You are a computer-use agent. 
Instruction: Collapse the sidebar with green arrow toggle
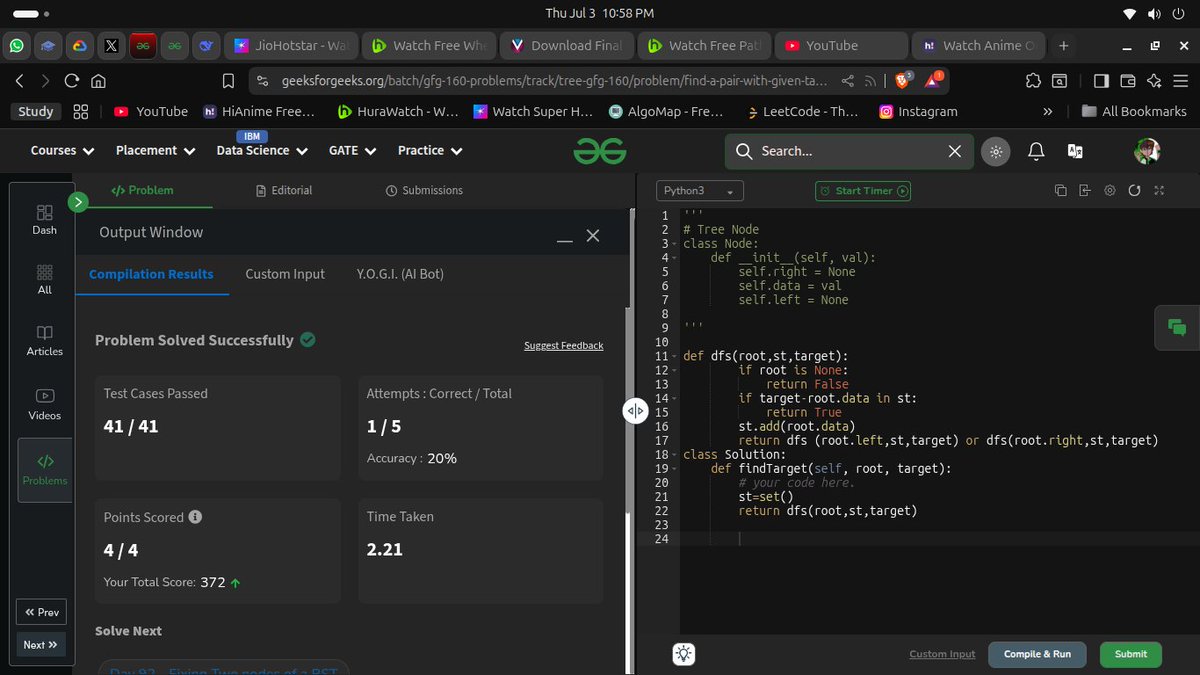(78, 203)
